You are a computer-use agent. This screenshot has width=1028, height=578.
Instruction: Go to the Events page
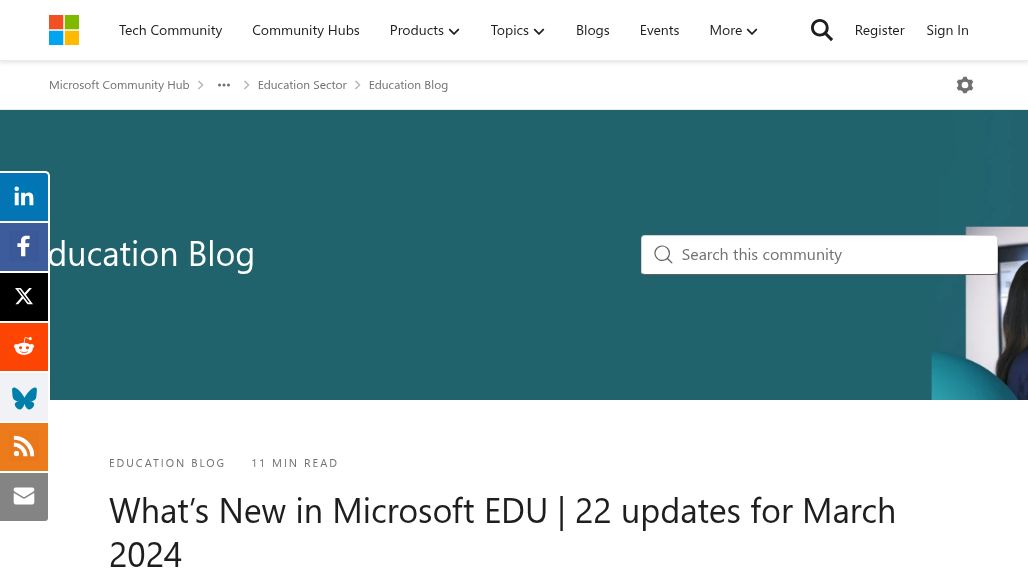click(x=659, y=30)
